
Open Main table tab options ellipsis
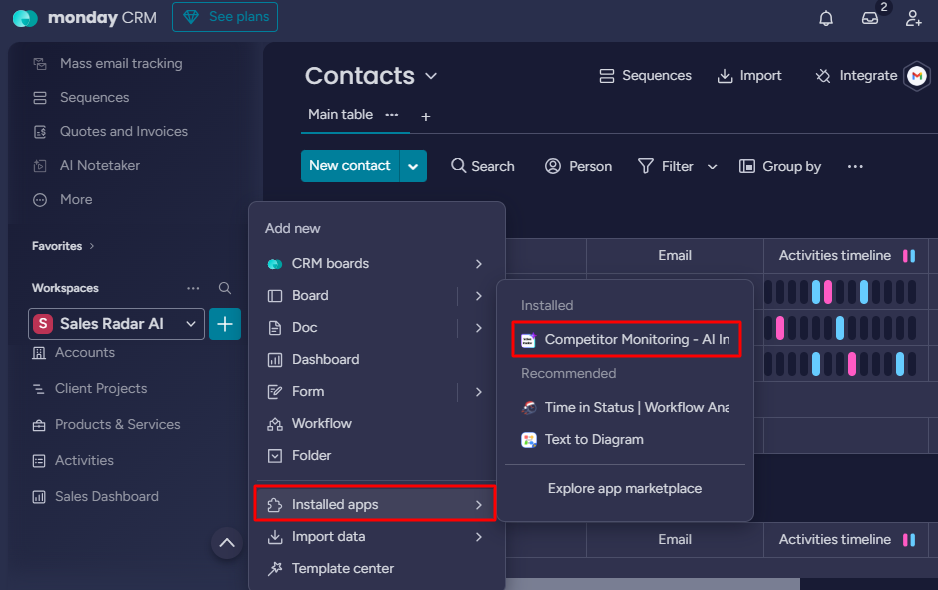click(392, 115)
